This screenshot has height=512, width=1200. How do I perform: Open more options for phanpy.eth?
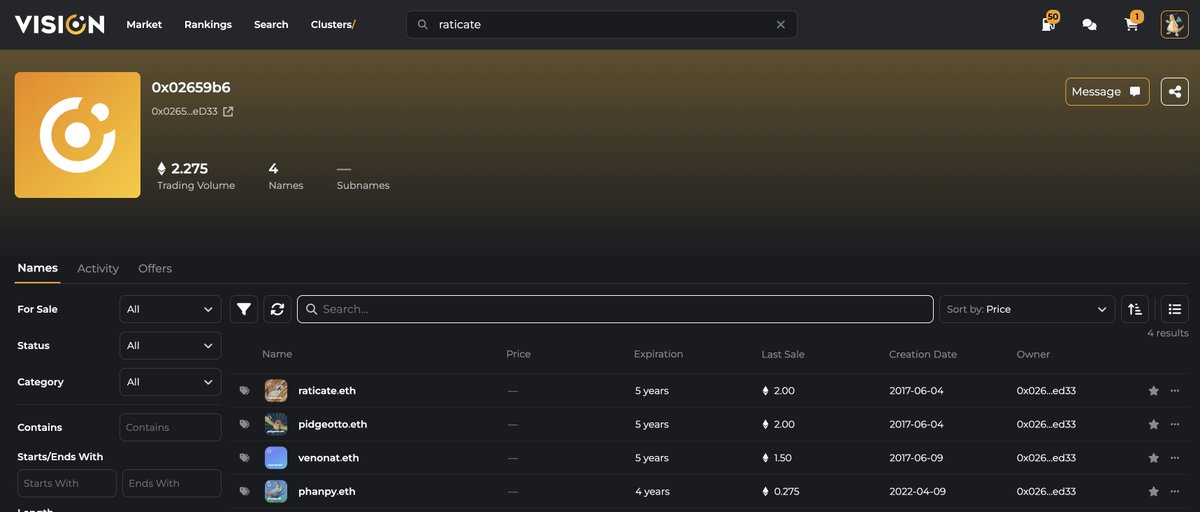tap(1175, 491)
